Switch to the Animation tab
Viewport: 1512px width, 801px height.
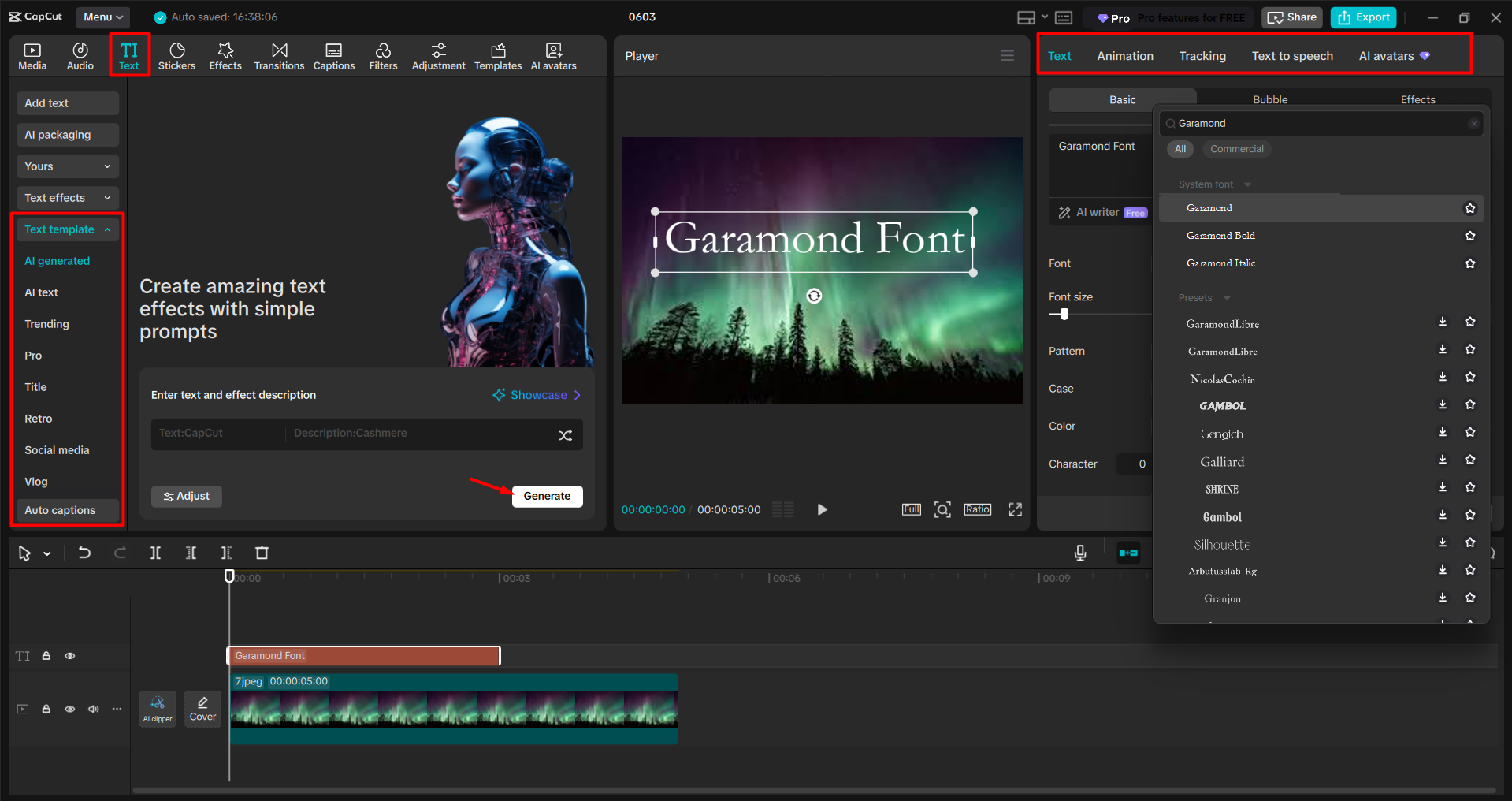(1124, 55)
